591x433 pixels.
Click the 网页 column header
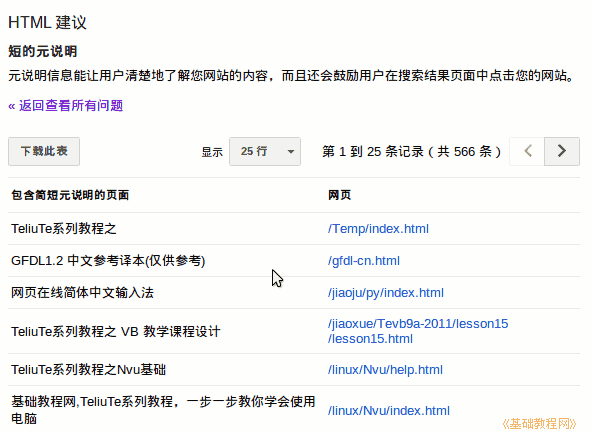(339, 195)
